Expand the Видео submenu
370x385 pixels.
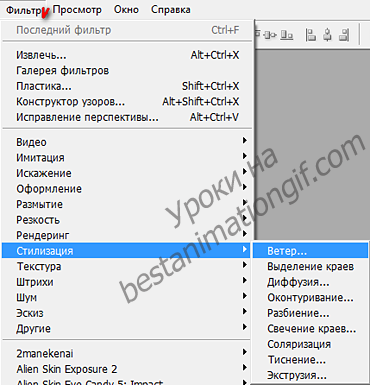click(x=127, y=142)
